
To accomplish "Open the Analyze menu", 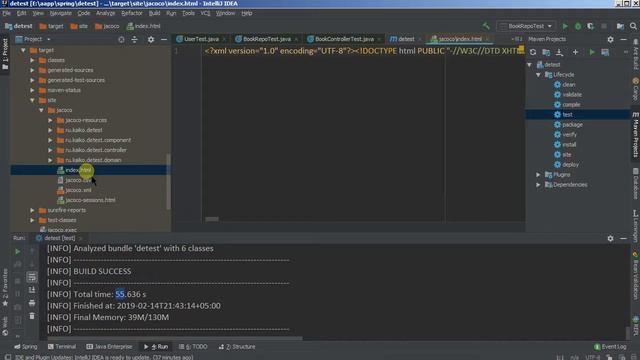I will [105, 13].
